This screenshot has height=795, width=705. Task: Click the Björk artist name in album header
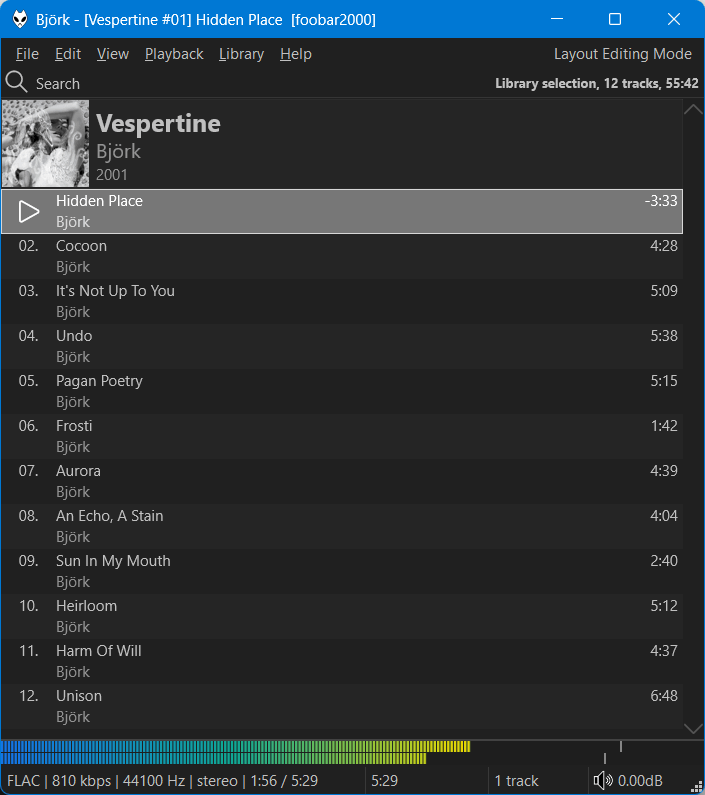click(x=118, y=152)
